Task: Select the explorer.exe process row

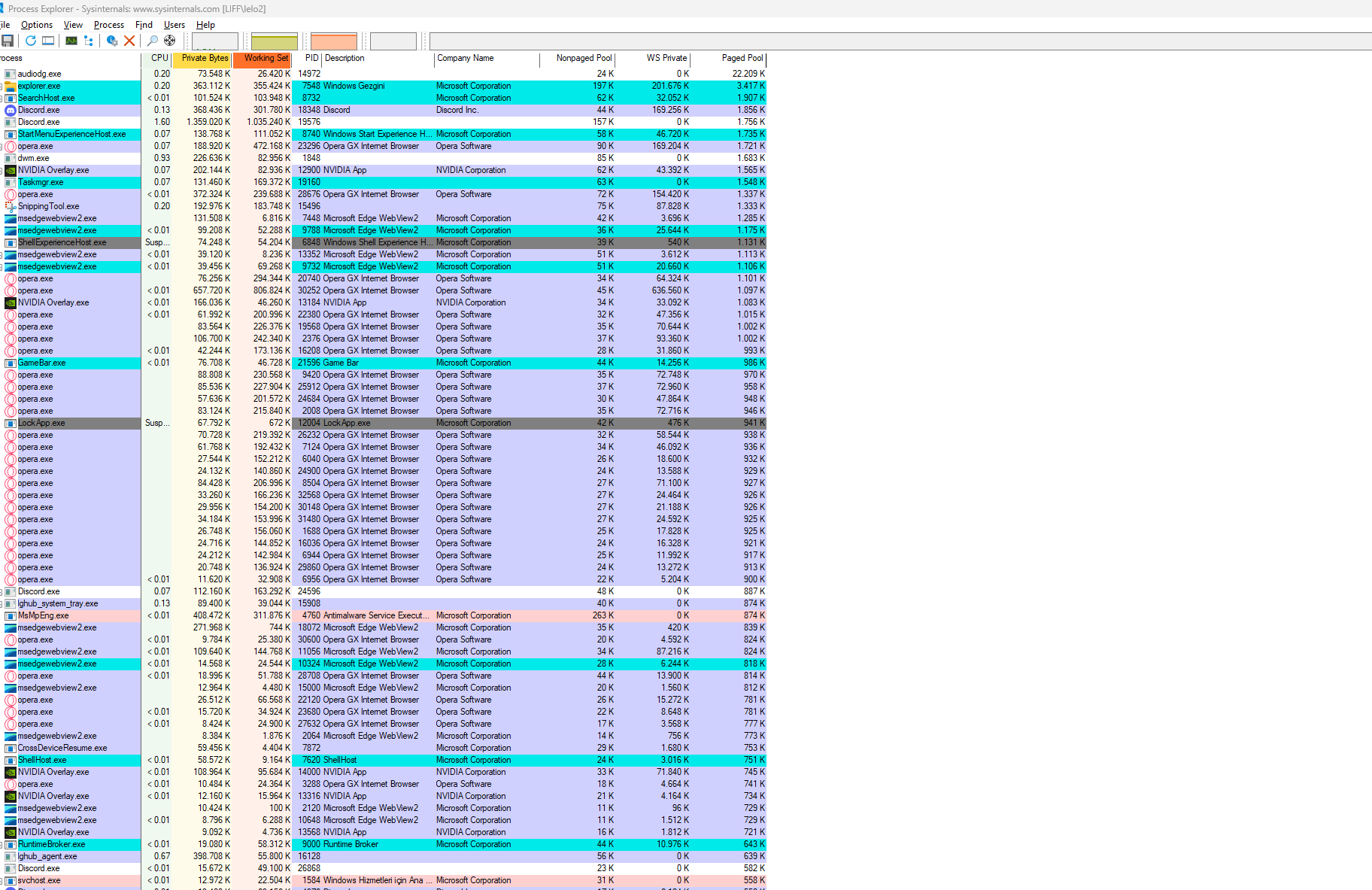Action: pyautogui.click(x=383, y=86)
